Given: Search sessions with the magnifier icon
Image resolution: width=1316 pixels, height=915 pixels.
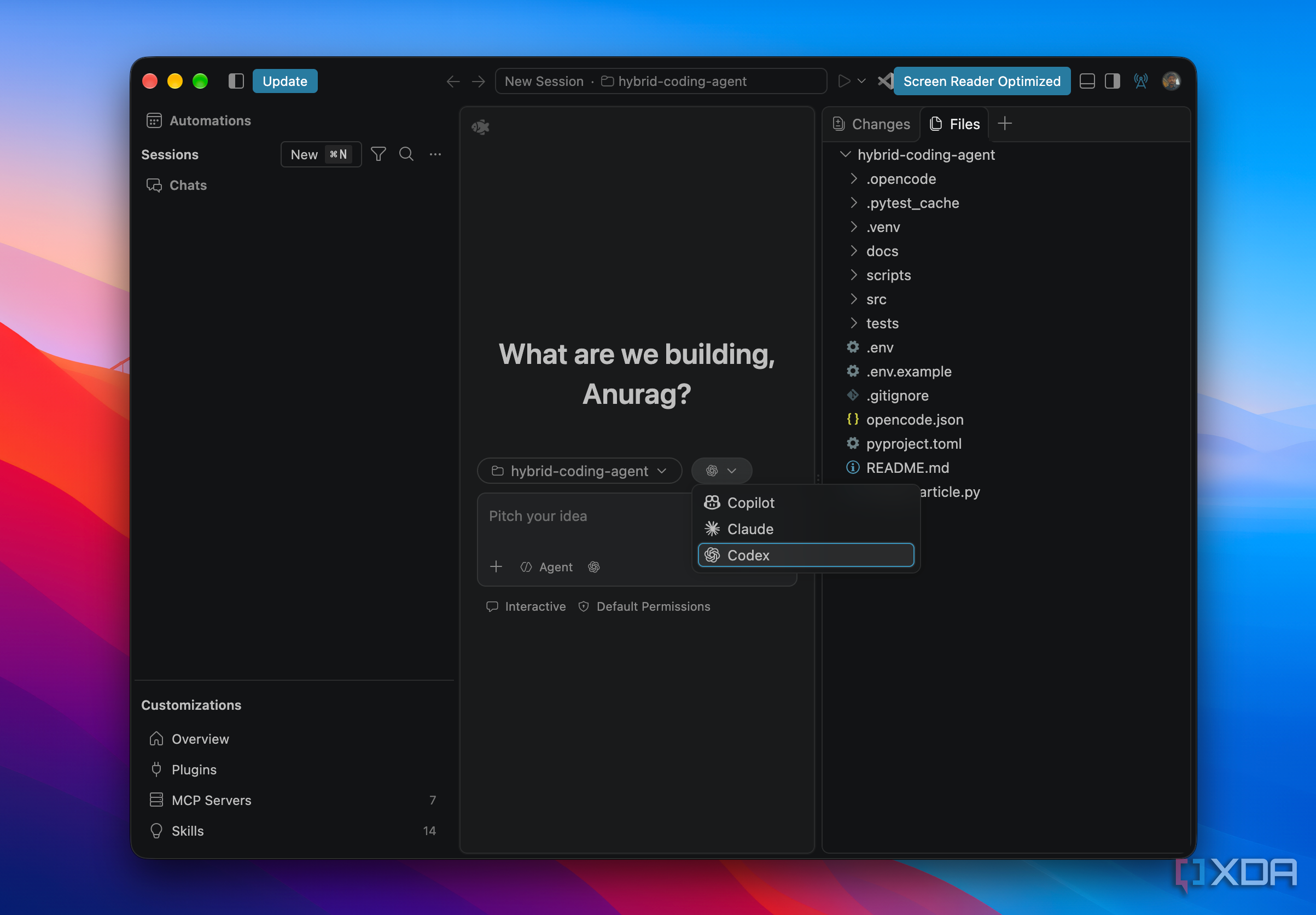Looking at the screenshot, I should 406,154.
